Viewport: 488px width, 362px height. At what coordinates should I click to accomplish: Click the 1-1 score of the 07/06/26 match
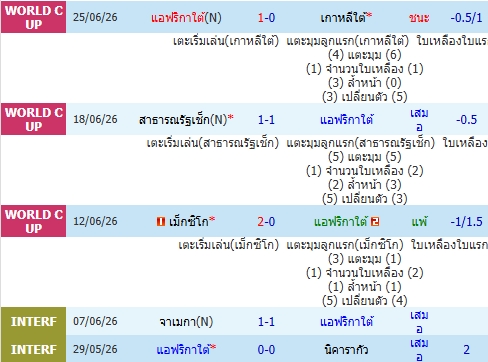[x=266, y=321]
